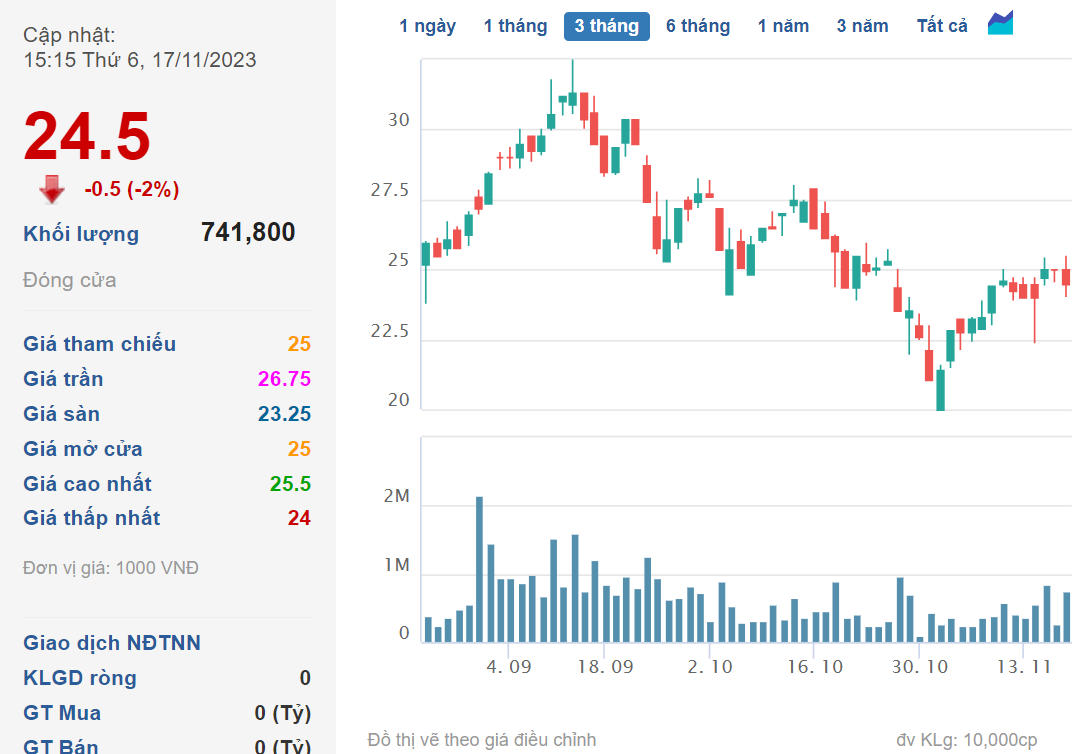Screen dimensions: 1092x754
Task: View the 'Tất cả' full history tab
Action: click(x=942, y=26)
